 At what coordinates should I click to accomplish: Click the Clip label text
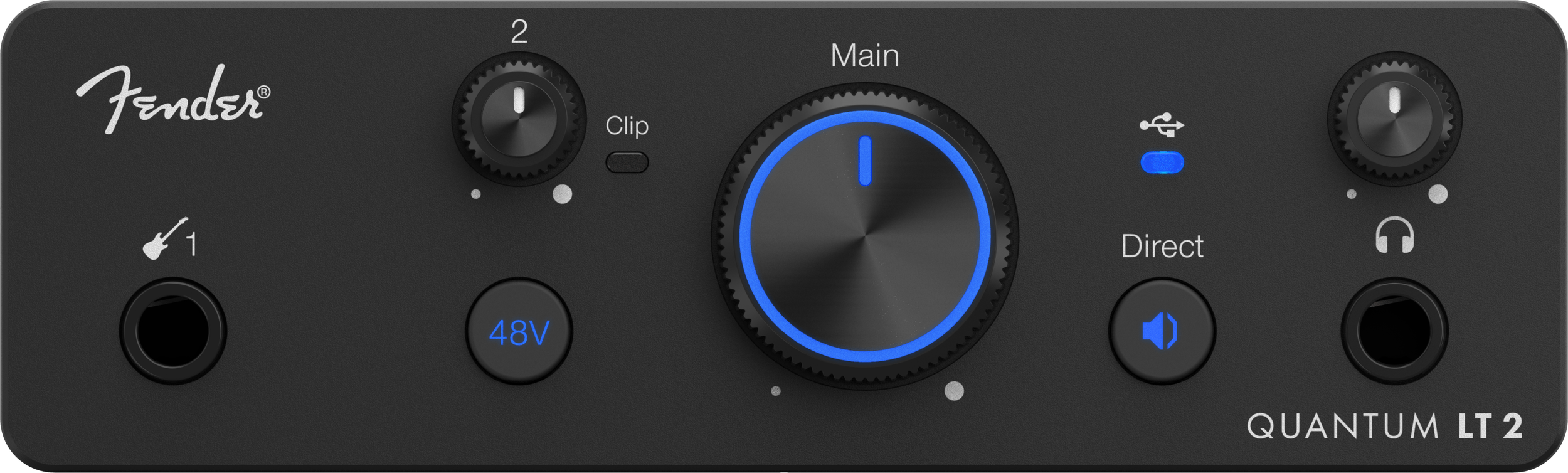tap(627, 125)
